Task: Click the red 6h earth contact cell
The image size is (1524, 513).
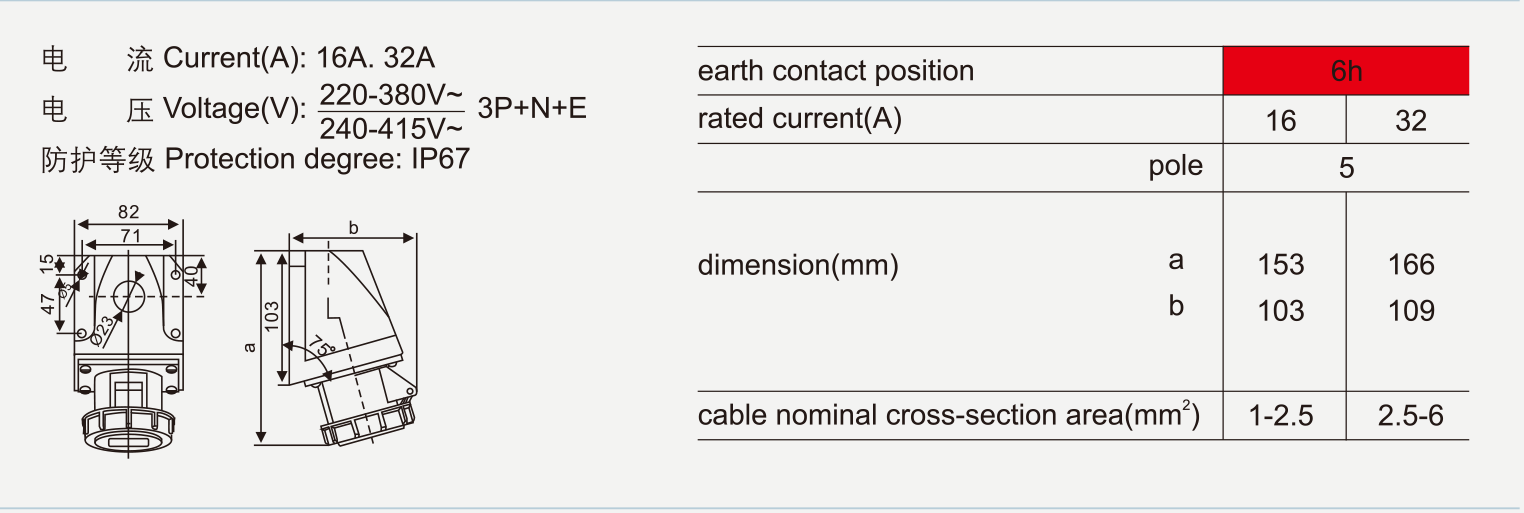Action: tap(1345, 71)
